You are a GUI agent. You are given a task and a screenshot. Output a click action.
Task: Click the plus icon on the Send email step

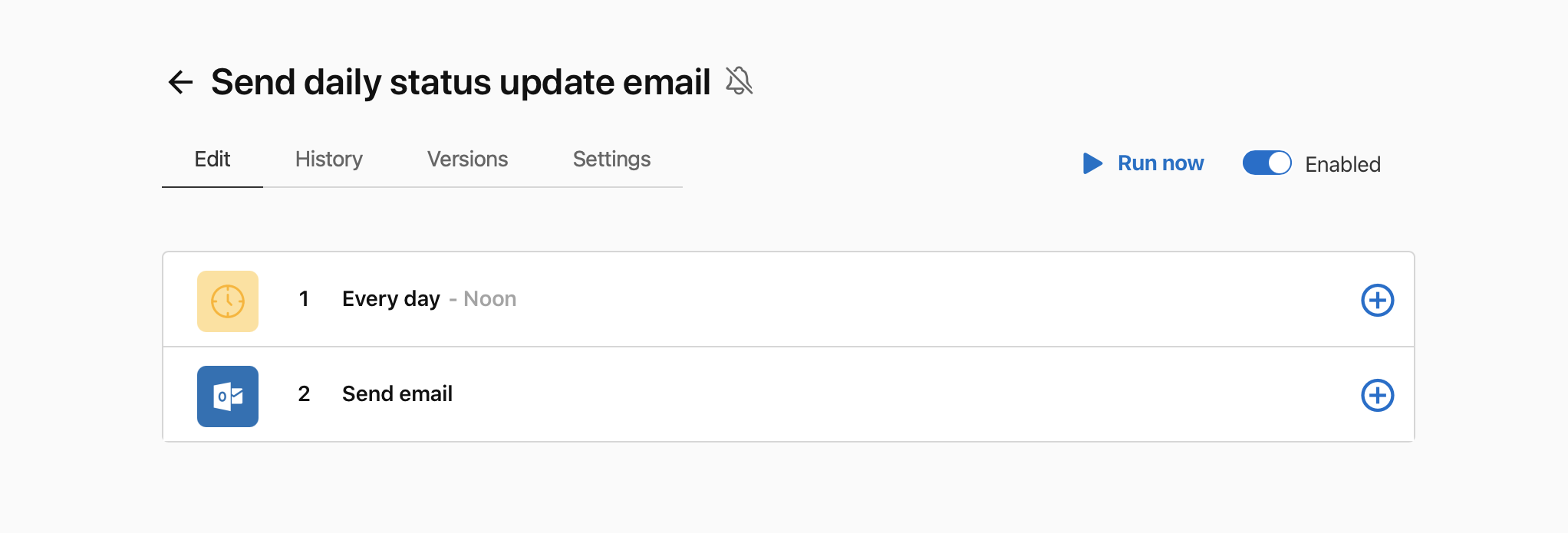coord(1377,396)
